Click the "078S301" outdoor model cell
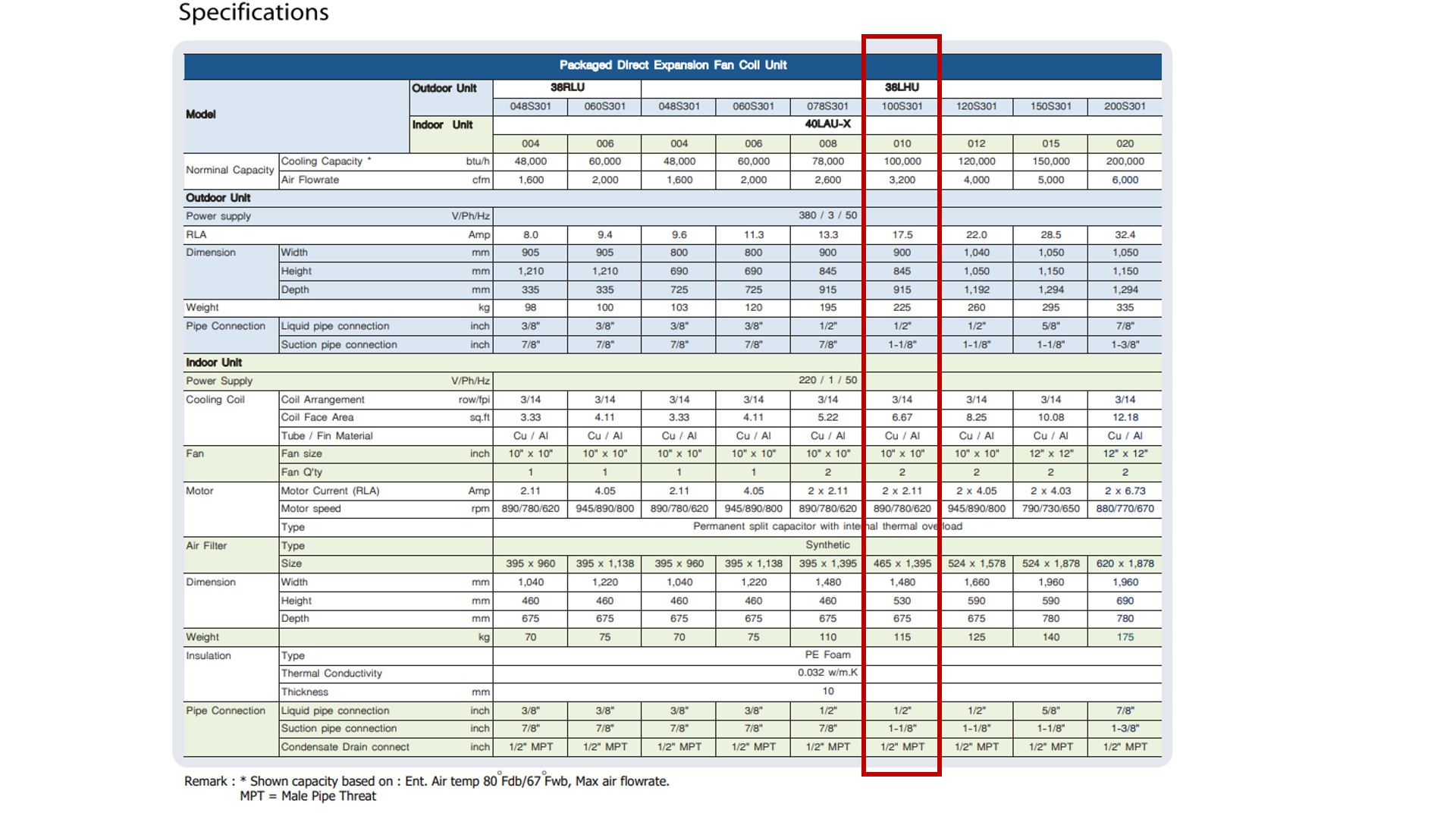The image size is (1456, 819). point(827,106)
